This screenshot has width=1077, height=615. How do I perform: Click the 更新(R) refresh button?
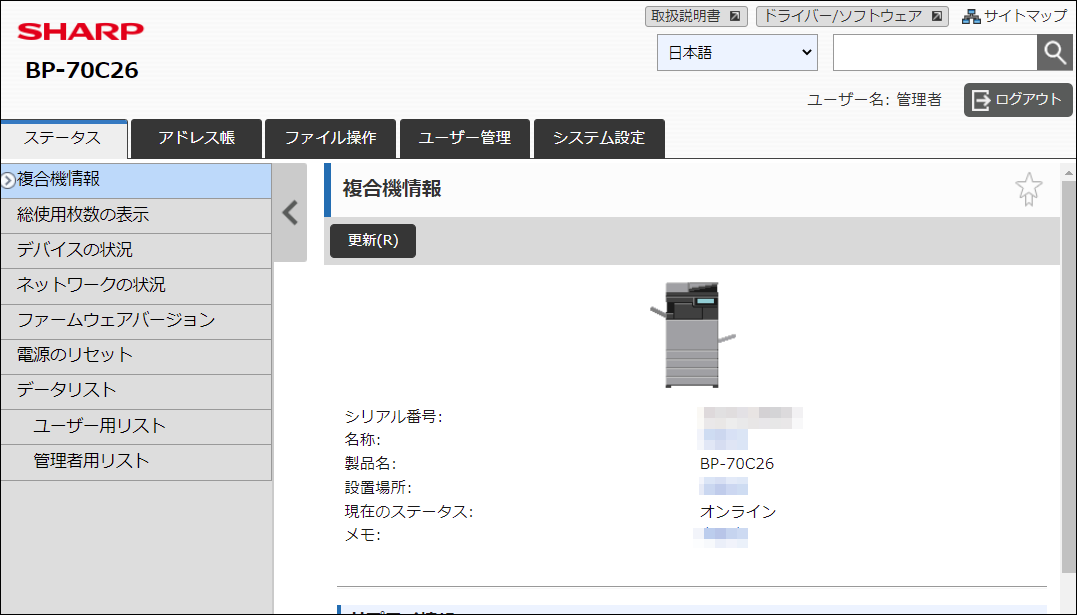(x=373, y=241)
